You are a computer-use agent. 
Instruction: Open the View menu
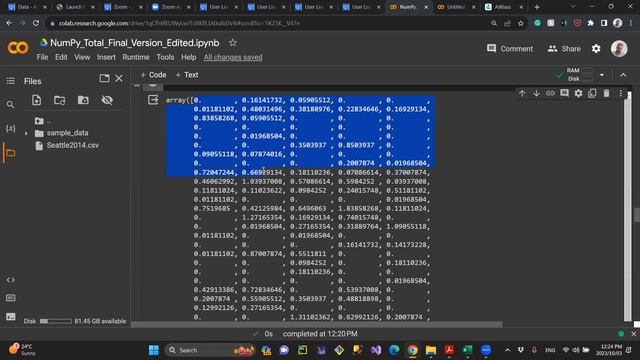[82, 57]
